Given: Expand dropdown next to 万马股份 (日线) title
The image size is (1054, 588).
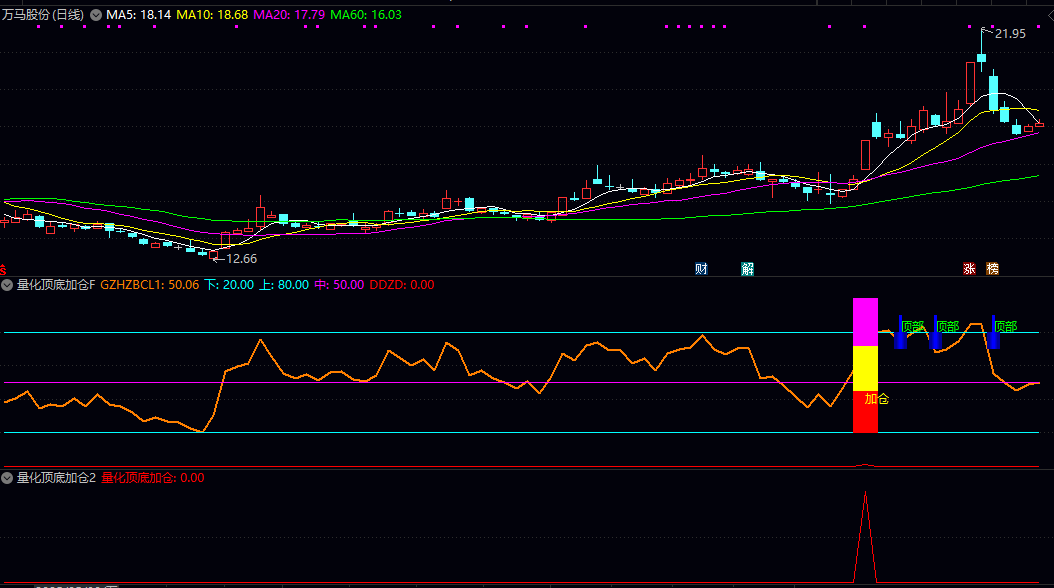Looking at the screenshot, I should coord(96,15).
